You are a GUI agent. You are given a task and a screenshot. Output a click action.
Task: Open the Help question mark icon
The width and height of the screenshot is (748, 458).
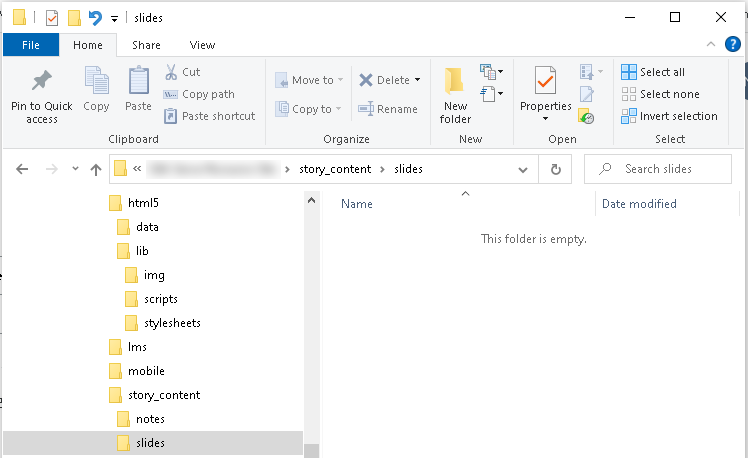(x=733, y=44)
